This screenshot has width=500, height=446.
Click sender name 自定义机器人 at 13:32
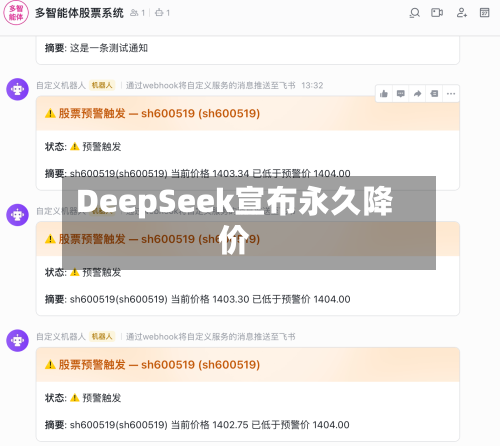pyautogui.click(x=61, y=85)
